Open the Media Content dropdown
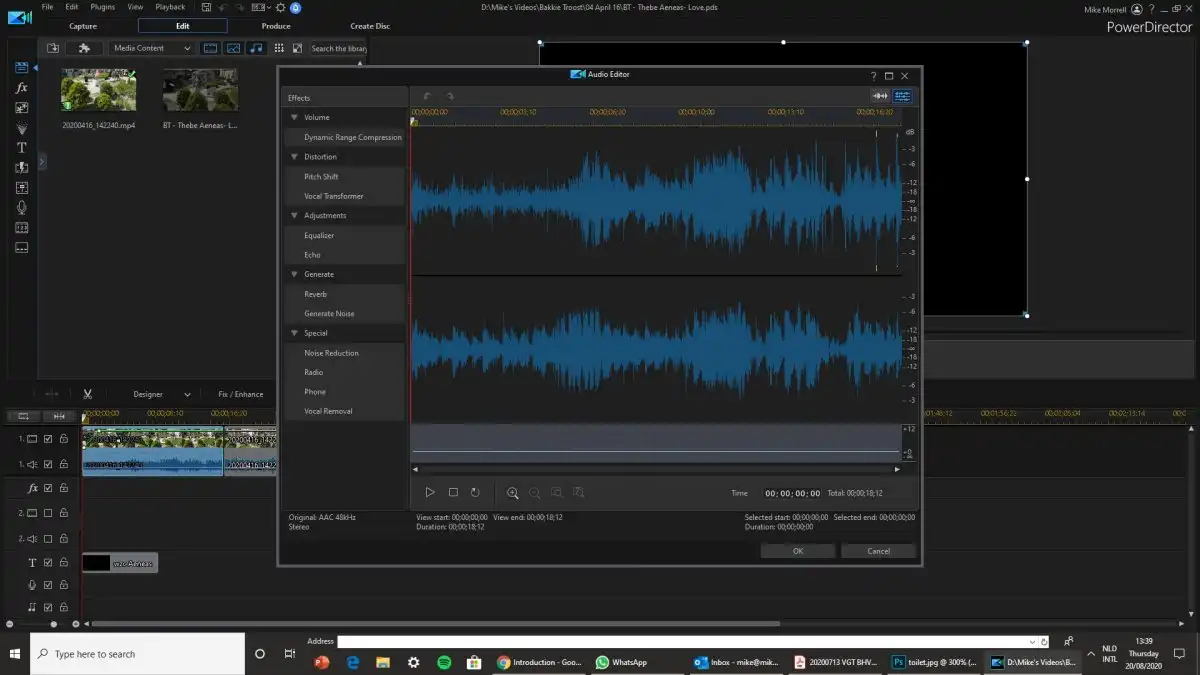 (x=151, y=48)
